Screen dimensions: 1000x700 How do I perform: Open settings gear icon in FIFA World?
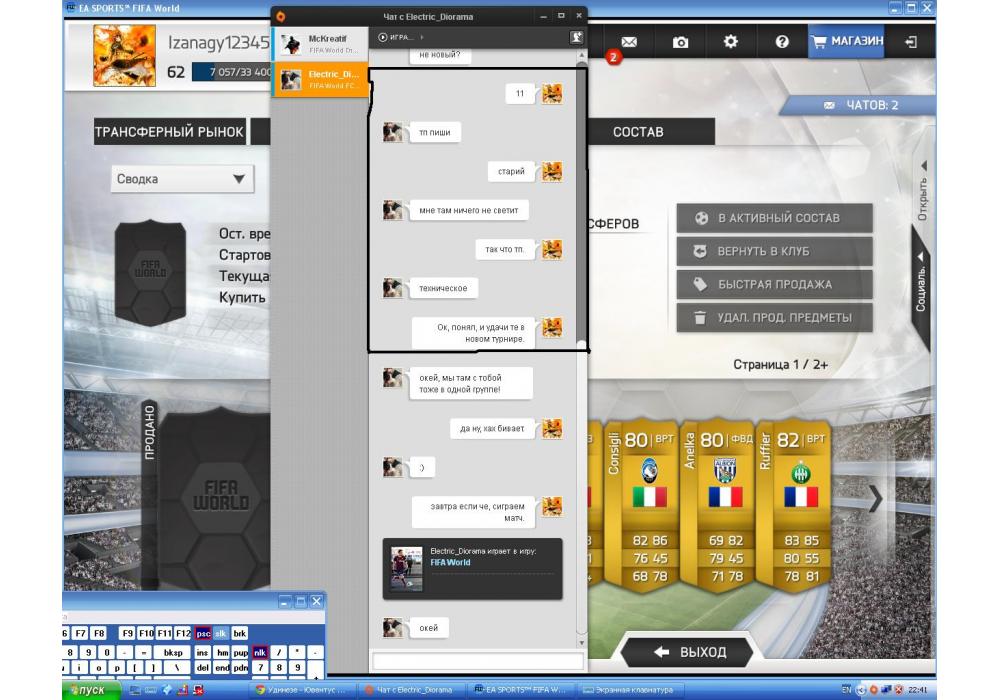coord(731,41)
